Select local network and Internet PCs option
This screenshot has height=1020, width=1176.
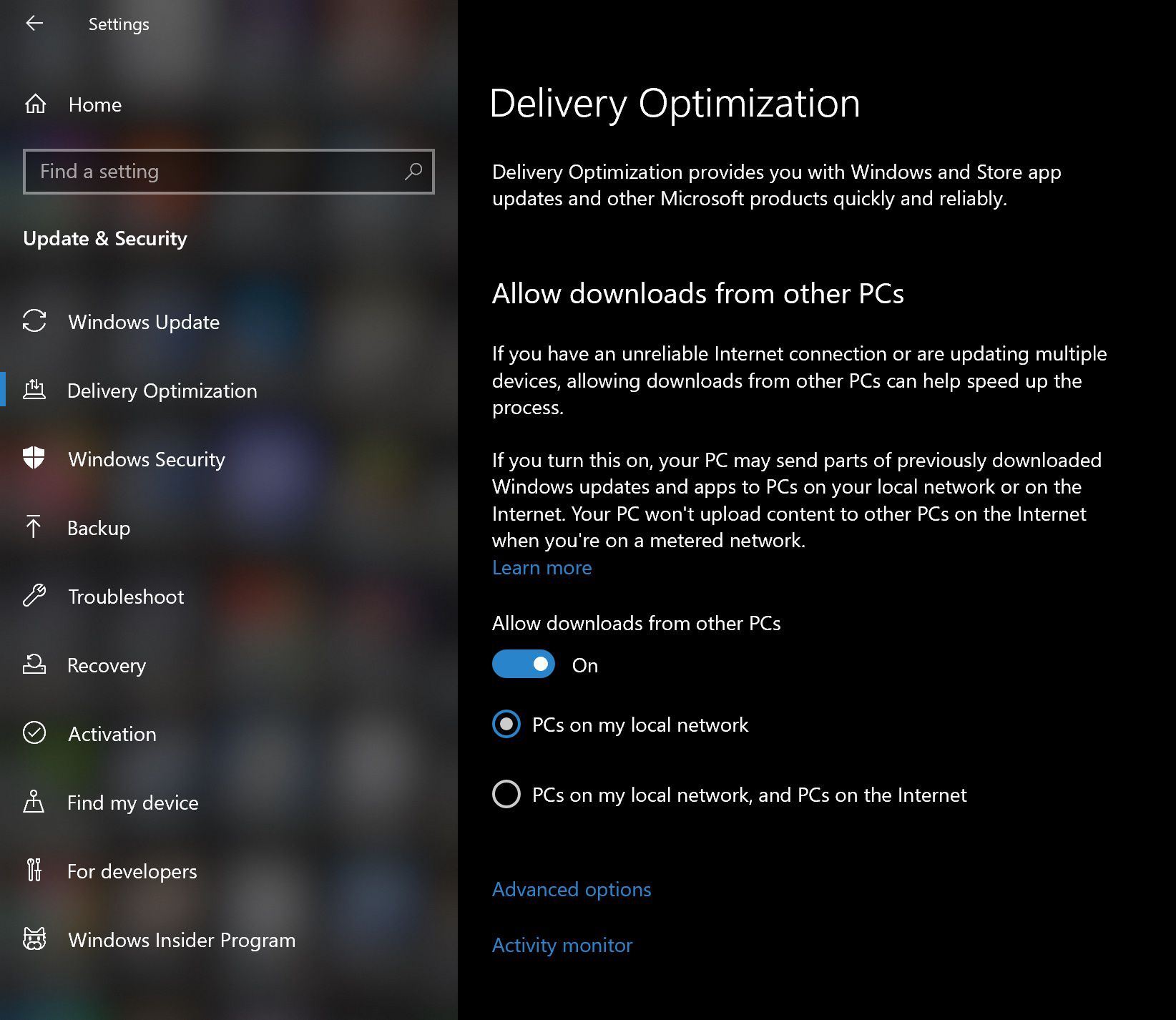tap(506, 794)
